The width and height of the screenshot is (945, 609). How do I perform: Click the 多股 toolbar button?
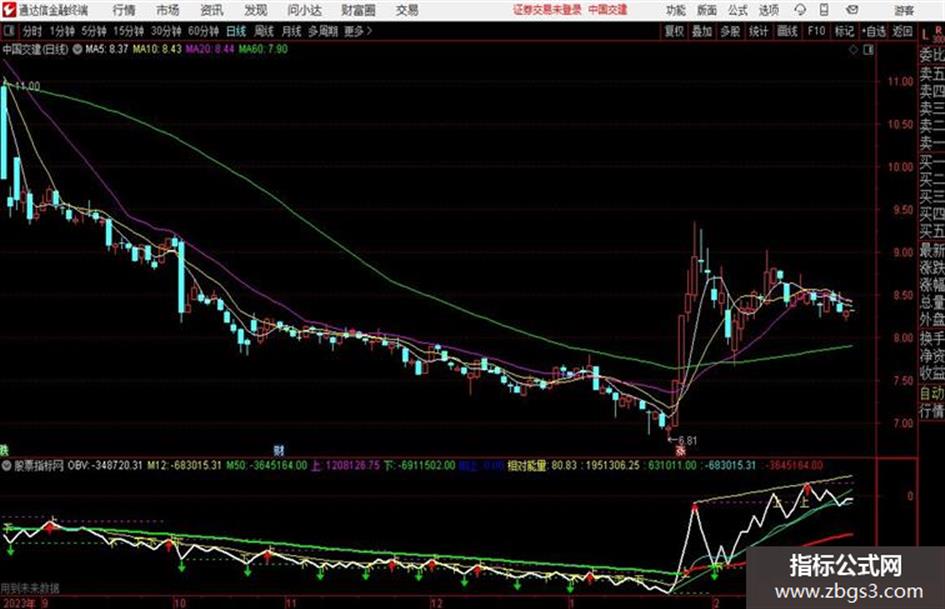click(x=730, y=31)
